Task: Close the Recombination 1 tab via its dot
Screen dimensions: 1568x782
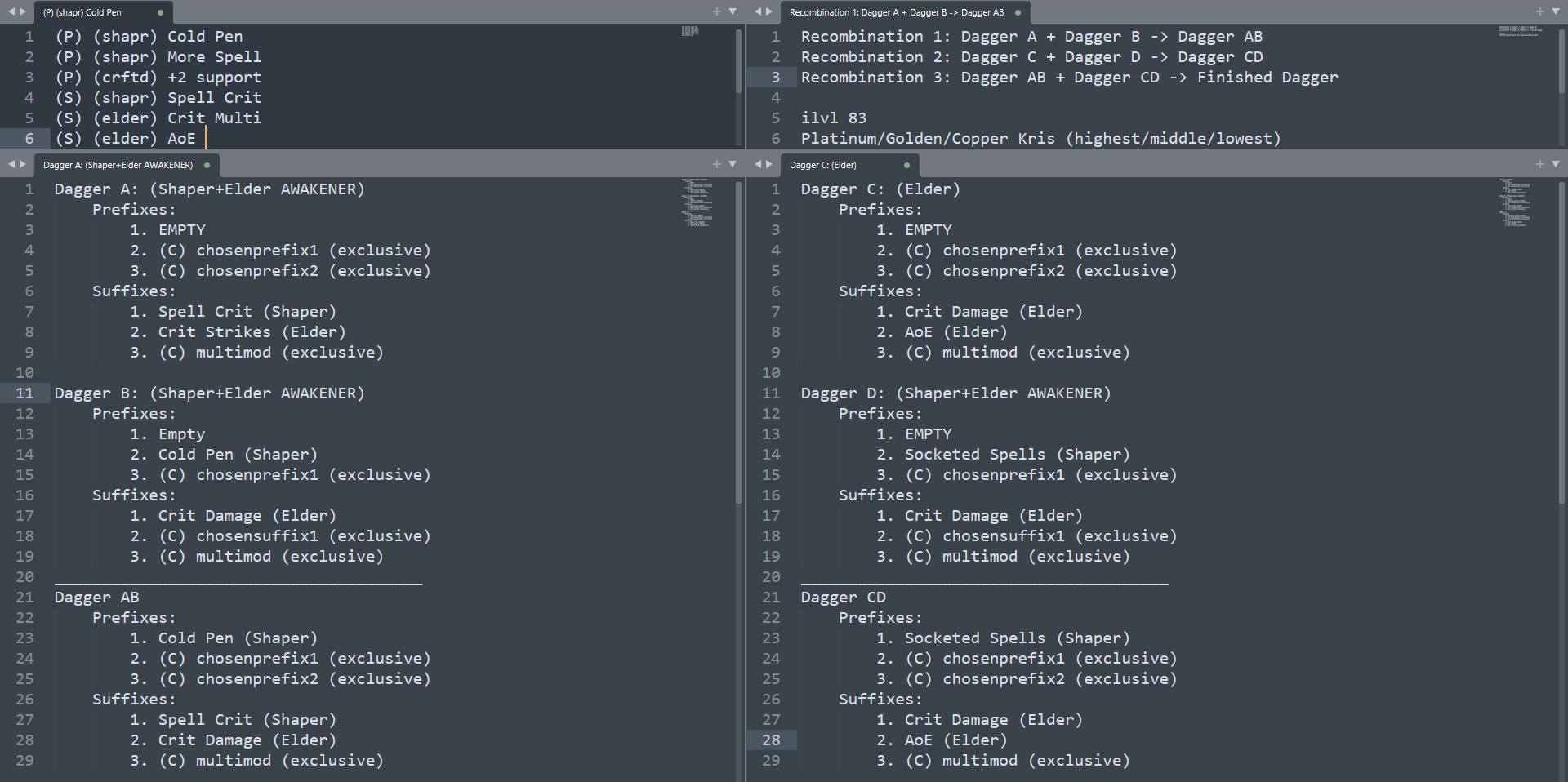Action: point(1018,12)
